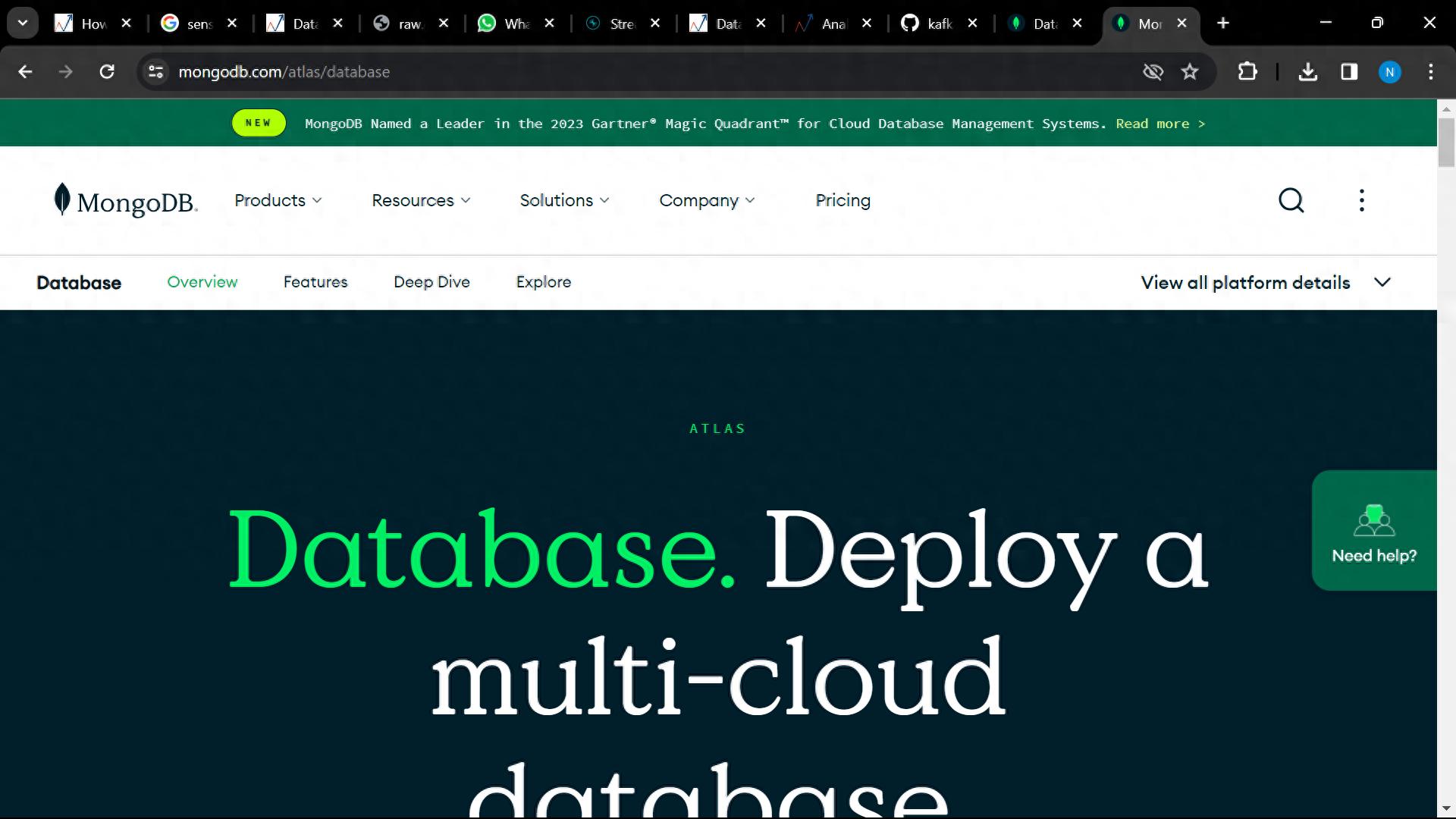Expand the Products dropdown menu
Screen dimensions: 1456x819
click(x=278, y=200)
